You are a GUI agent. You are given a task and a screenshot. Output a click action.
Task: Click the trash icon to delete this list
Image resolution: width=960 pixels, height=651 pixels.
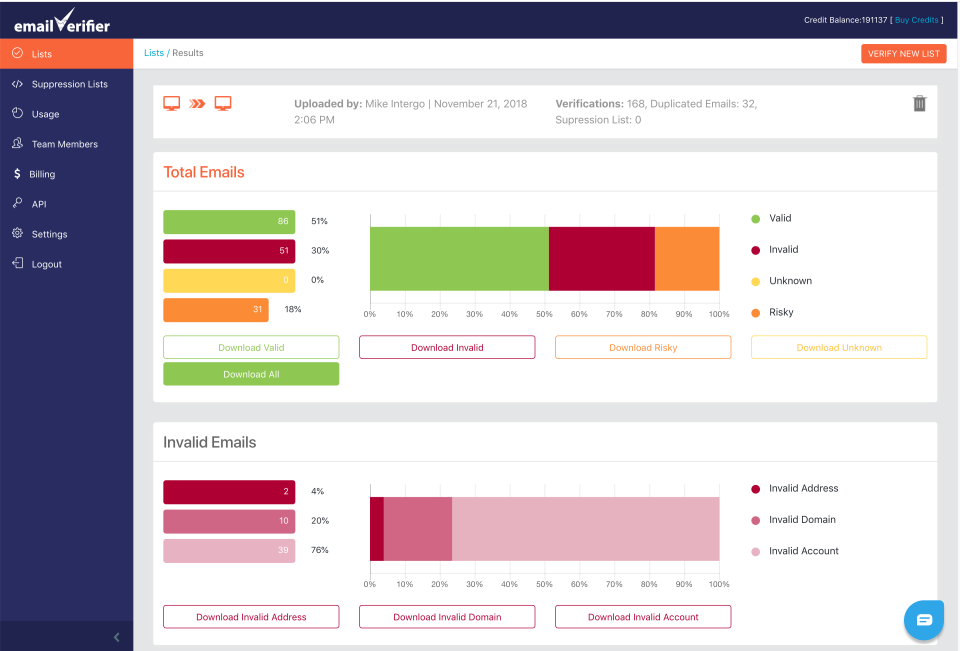[919, 103]
